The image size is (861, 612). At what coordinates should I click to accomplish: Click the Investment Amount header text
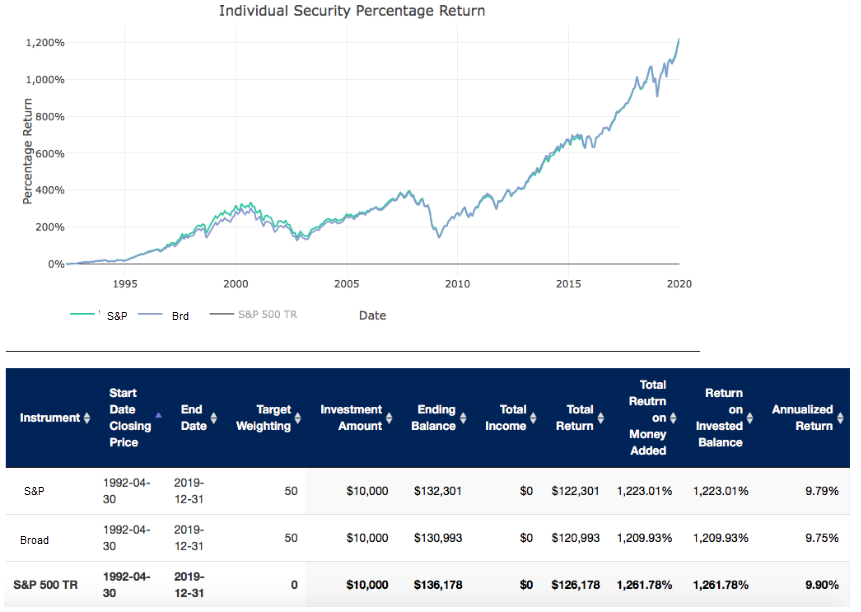coord(351,418)
